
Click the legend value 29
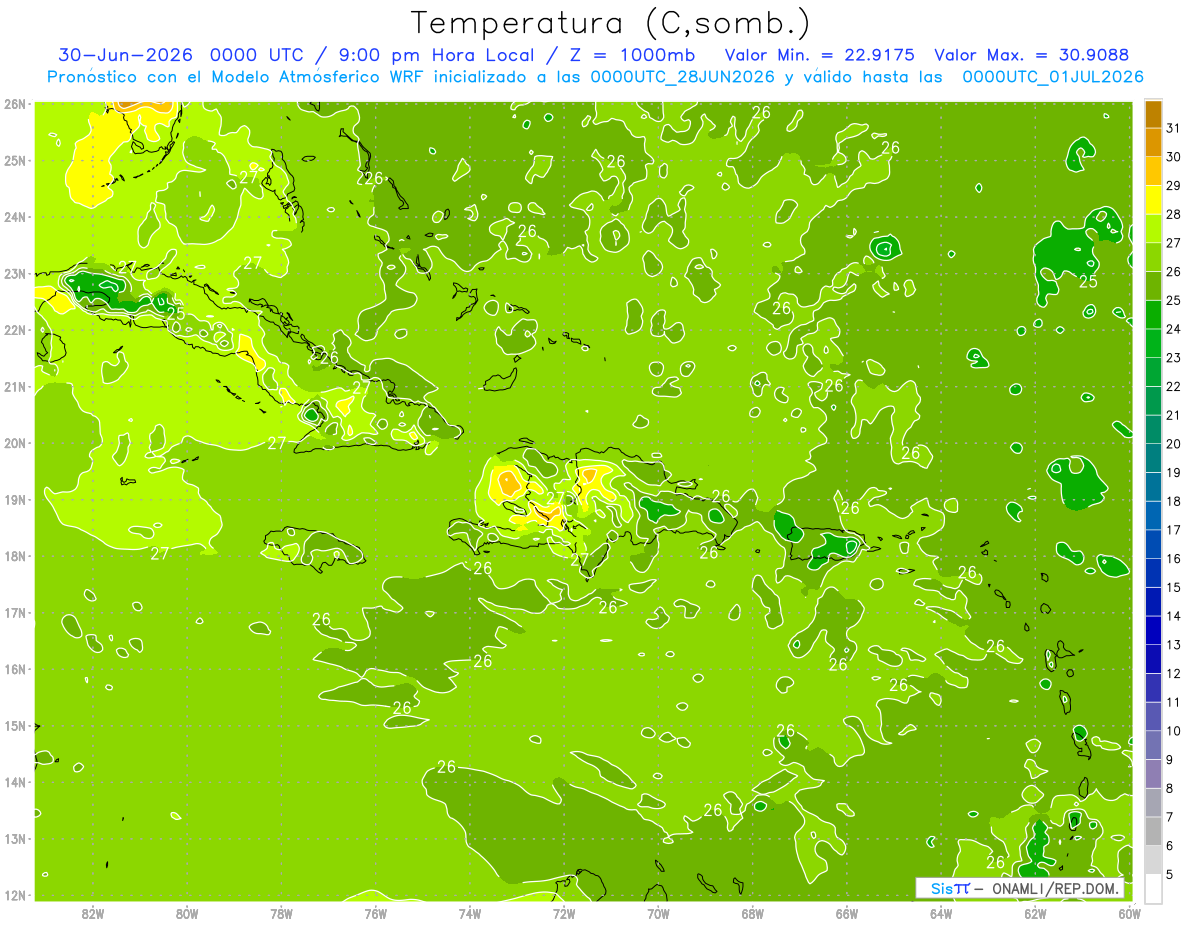[1173, 186]
